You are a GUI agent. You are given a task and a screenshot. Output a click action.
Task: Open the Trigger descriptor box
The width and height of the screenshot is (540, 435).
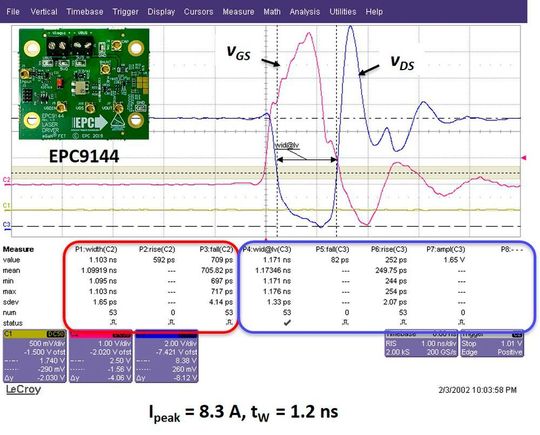click(x=492, y=344)
